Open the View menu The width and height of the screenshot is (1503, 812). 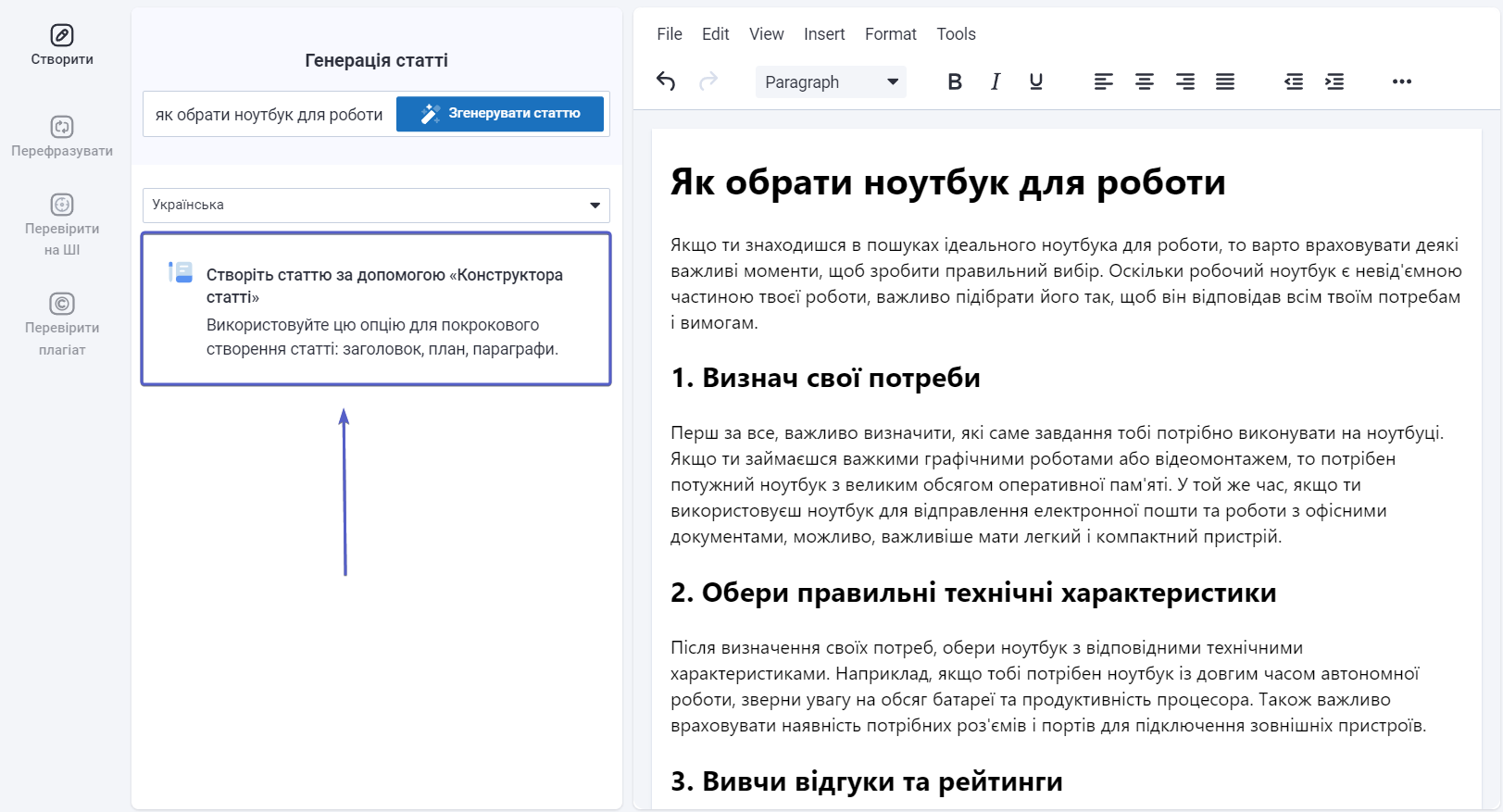tap(767, 34)
